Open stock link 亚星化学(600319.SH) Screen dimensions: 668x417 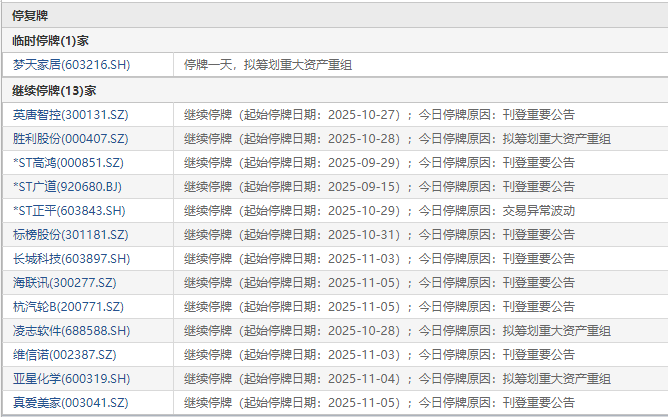[71, 379]
